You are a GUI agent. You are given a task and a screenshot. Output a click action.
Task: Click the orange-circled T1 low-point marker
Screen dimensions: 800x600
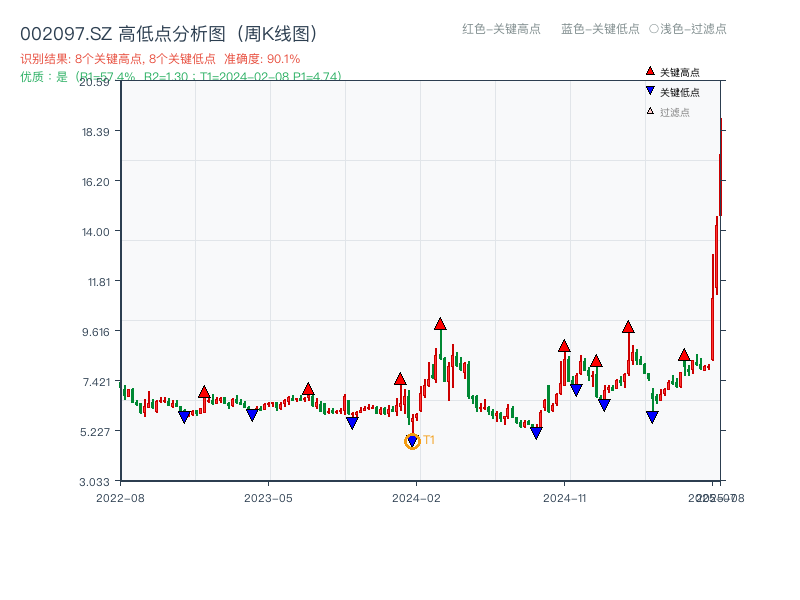pos(412,441)
